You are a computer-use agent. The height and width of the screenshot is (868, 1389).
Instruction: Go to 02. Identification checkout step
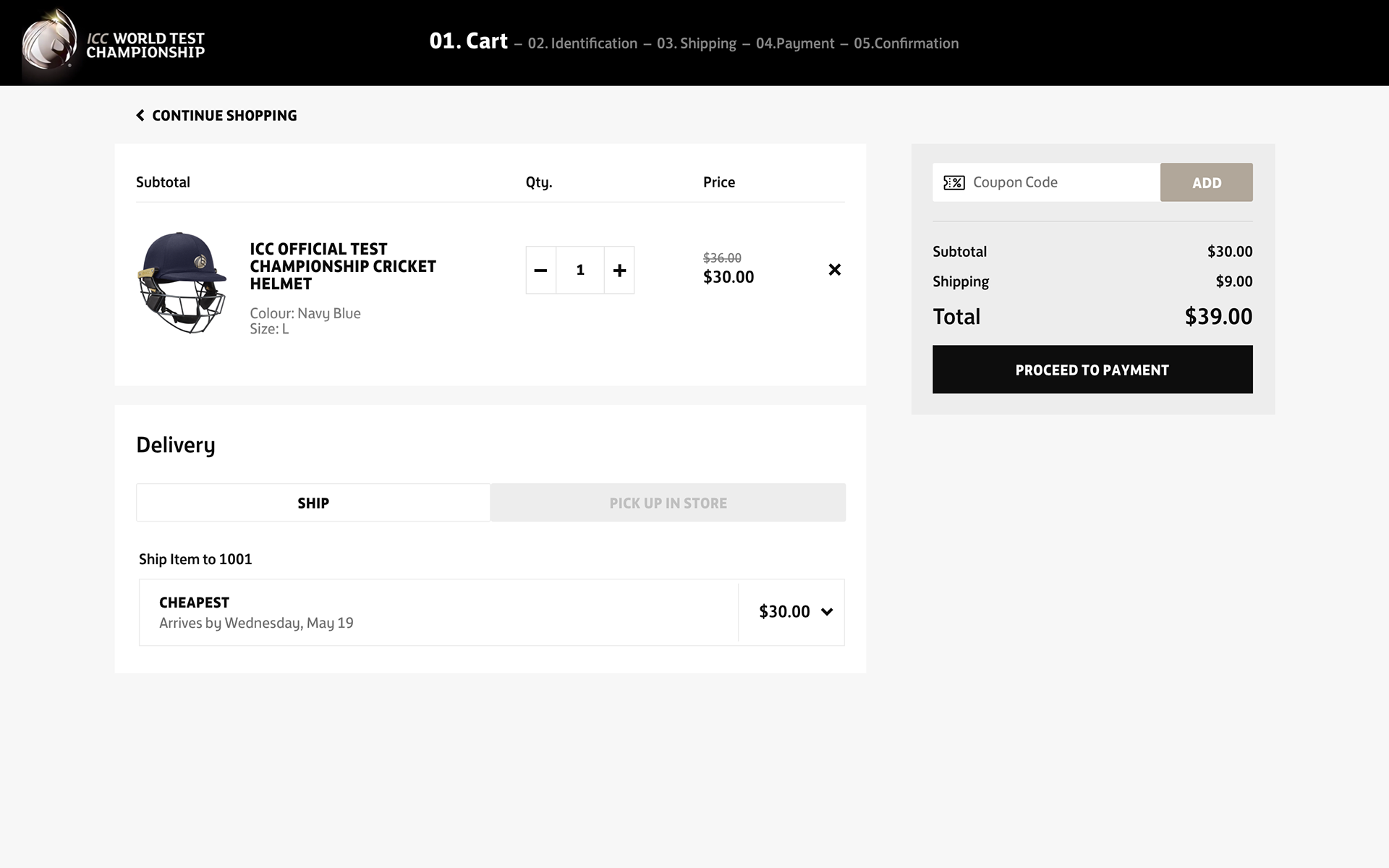[582, 44]
